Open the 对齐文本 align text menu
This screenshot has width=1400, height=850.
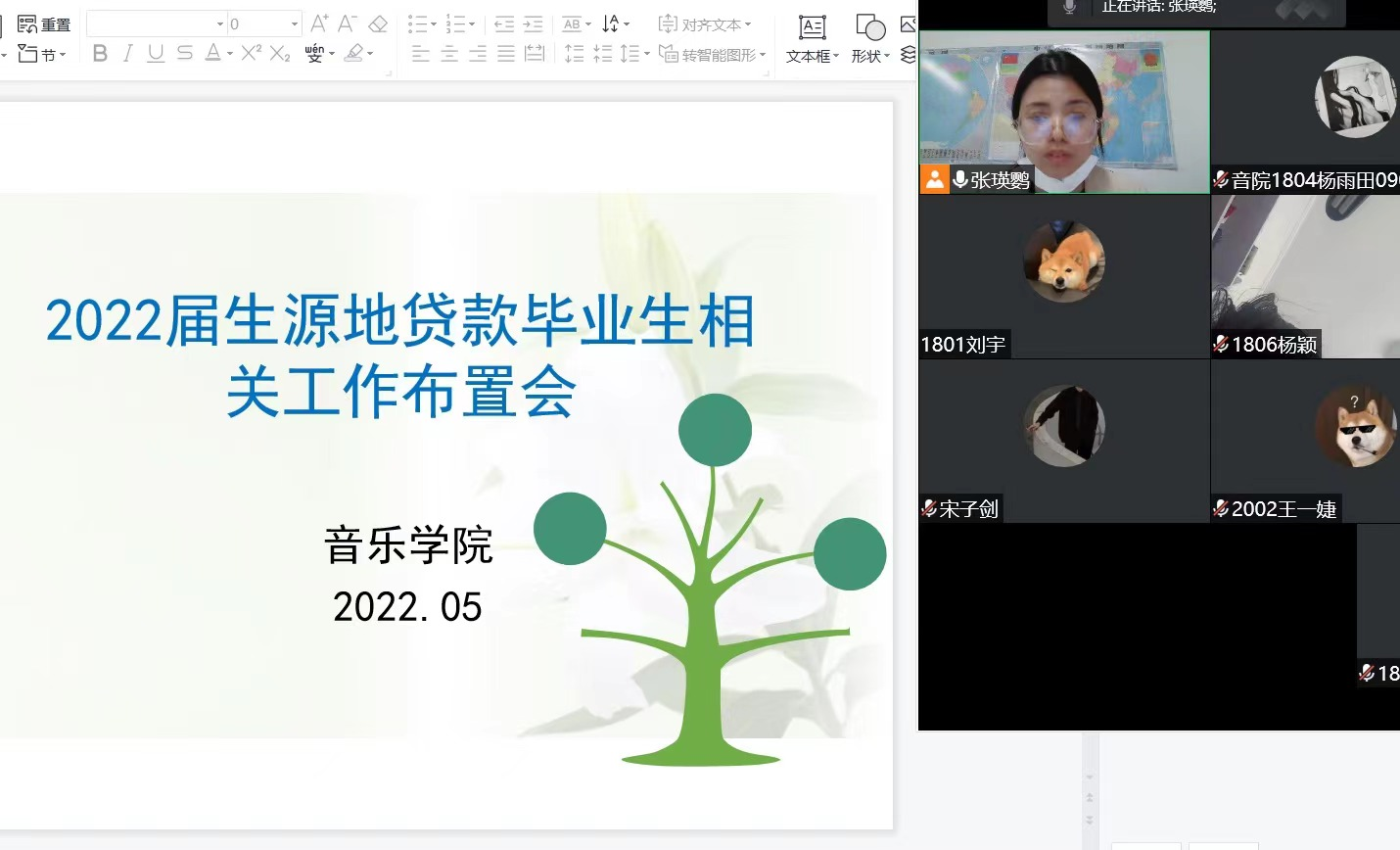[x=705, y=24]
